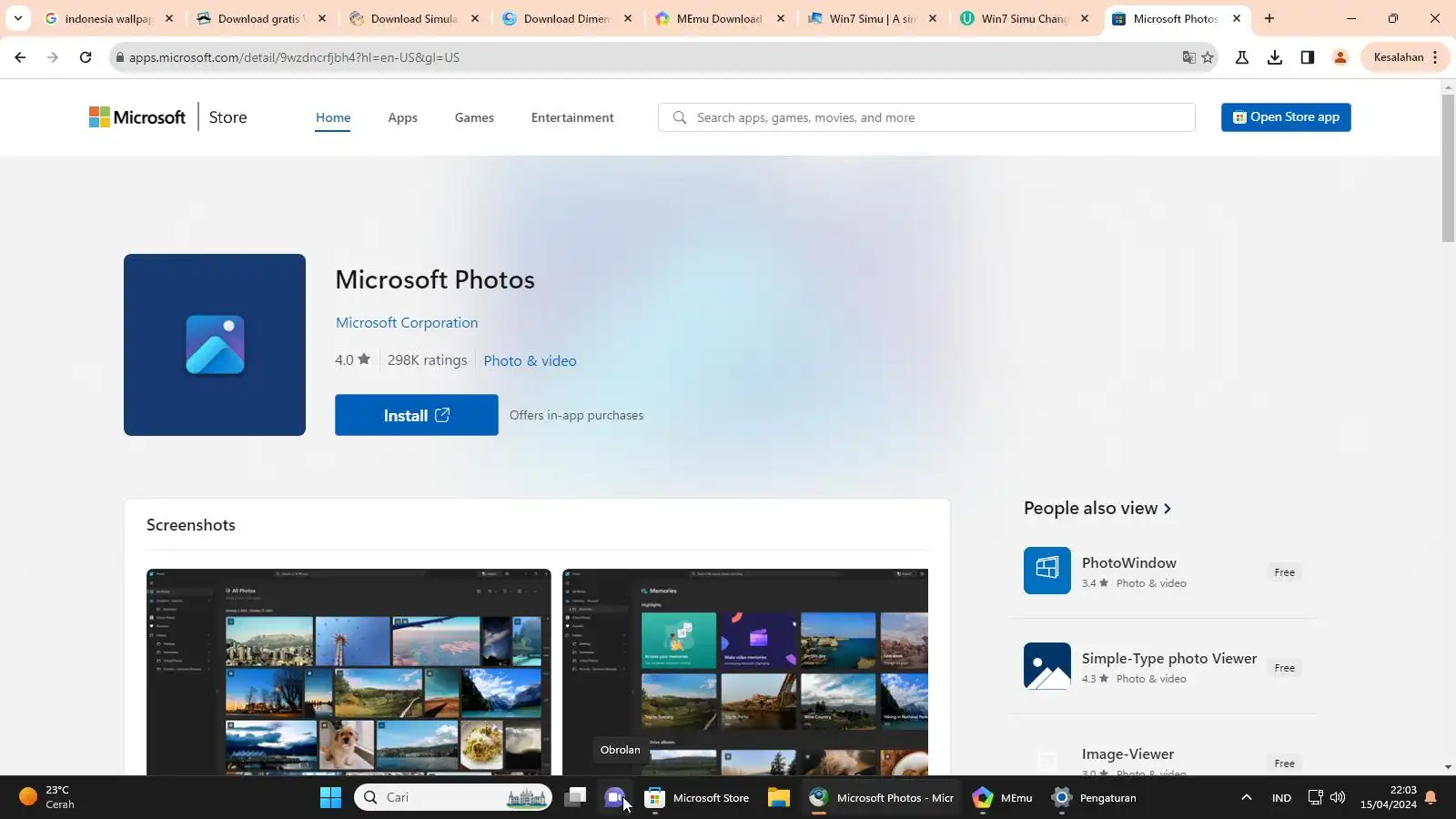The width and height of the screenshot is (1456, 819).
Task: Open the browser downloads icon
Action: pyautogui.click(x=1275, y=57)
